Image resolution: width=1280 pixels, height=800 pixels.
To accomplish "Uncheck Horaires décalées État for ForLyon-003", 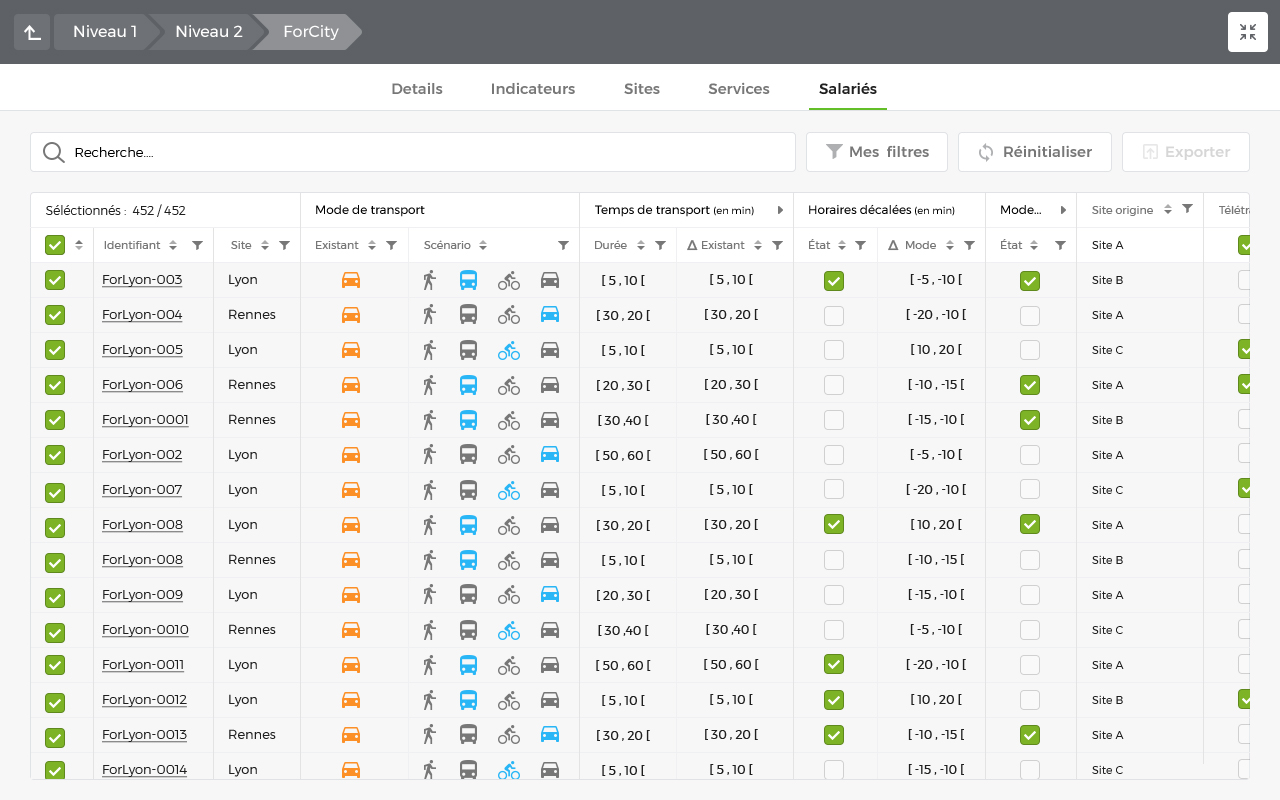I will click(x=834, y=281).
